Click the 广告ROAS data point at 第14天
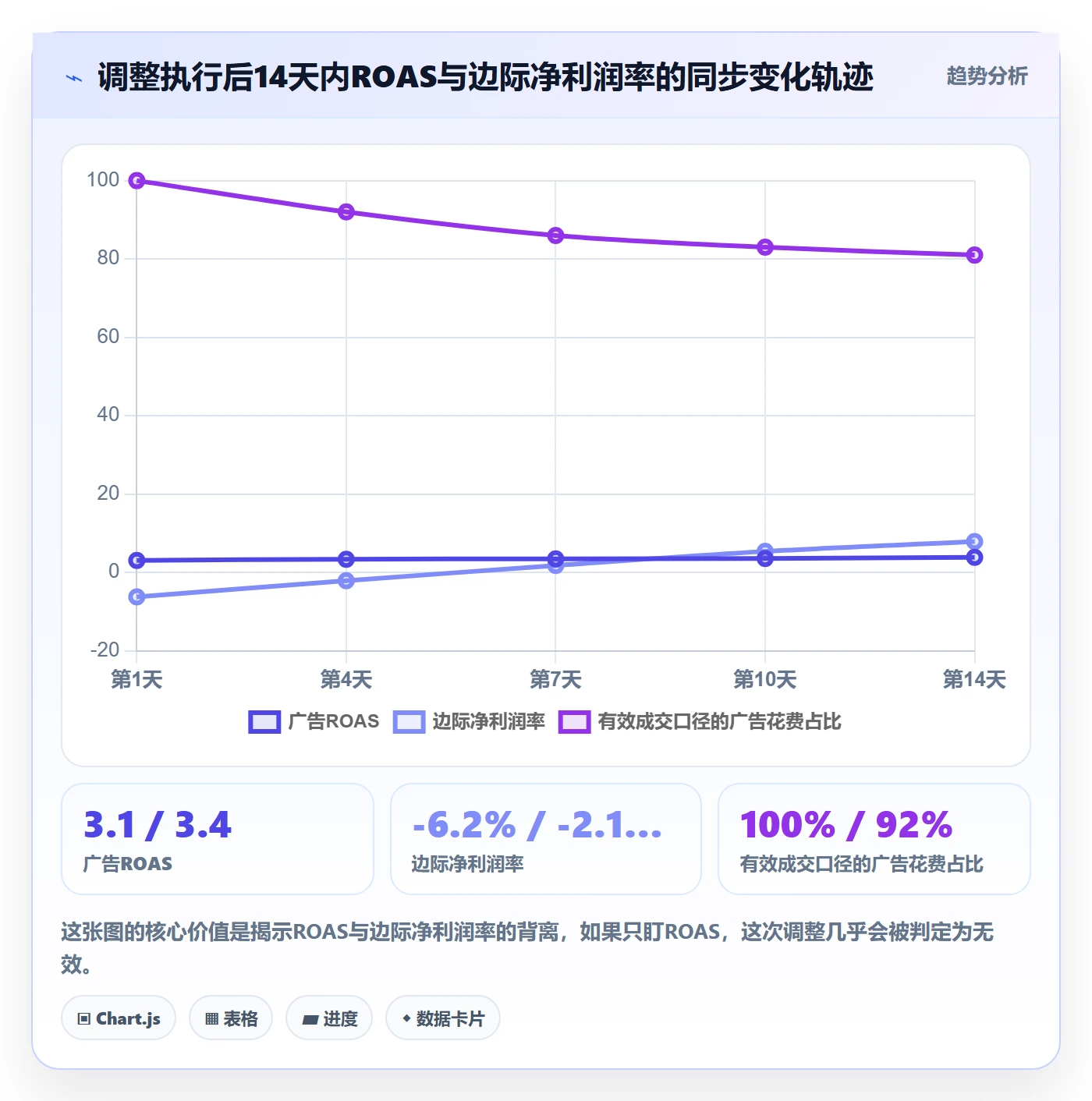This screenshot has height=1101, width=1092. (974, 557)
